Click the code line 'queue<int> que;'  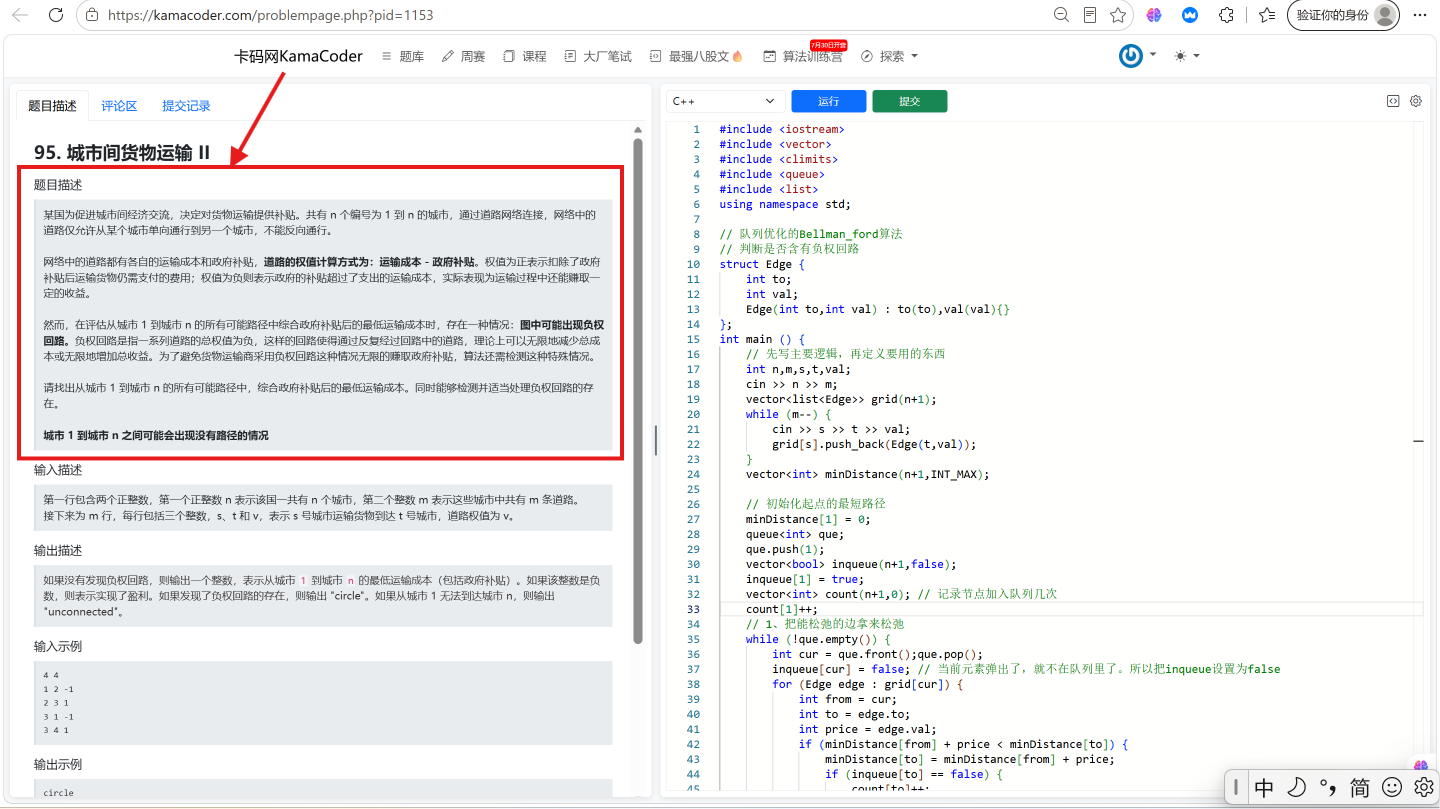[x=795, y=534]
